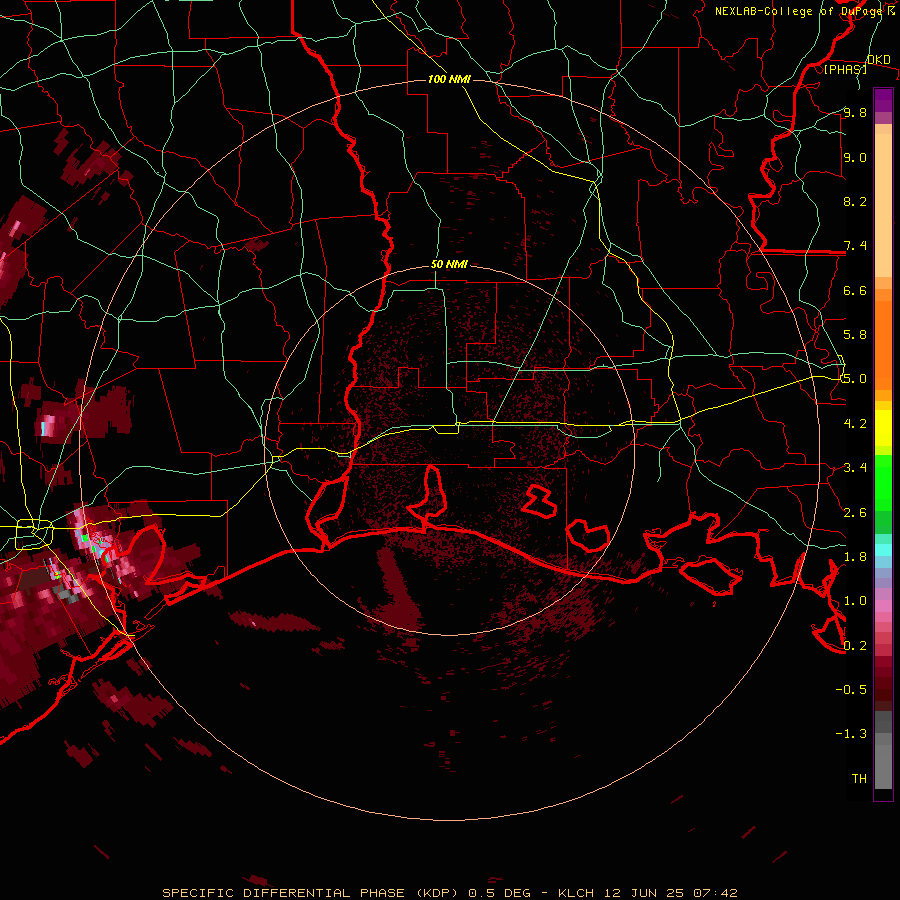Click the 1.8 scale value

[x=855, y=557]
